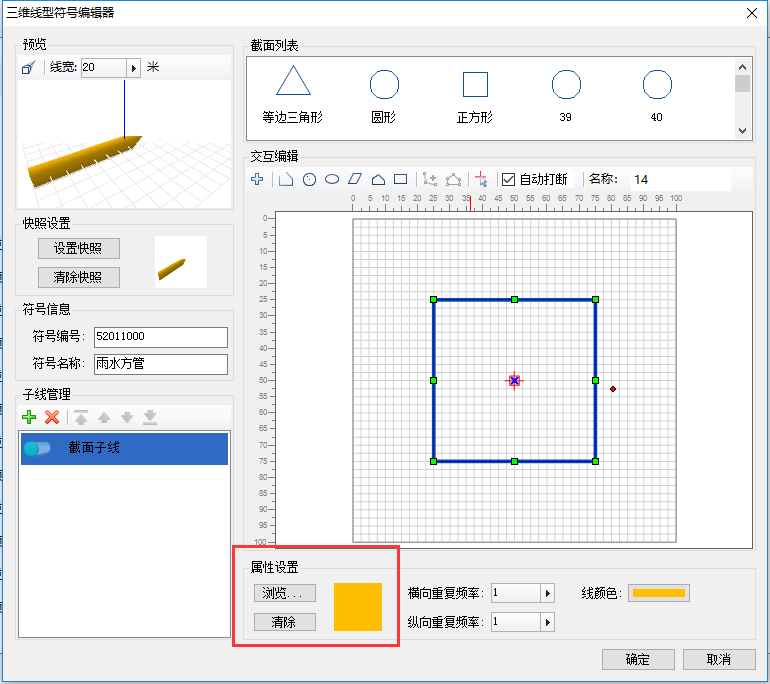Click the select pointer tool icon

pyautogui.click(x=481, y=179)
